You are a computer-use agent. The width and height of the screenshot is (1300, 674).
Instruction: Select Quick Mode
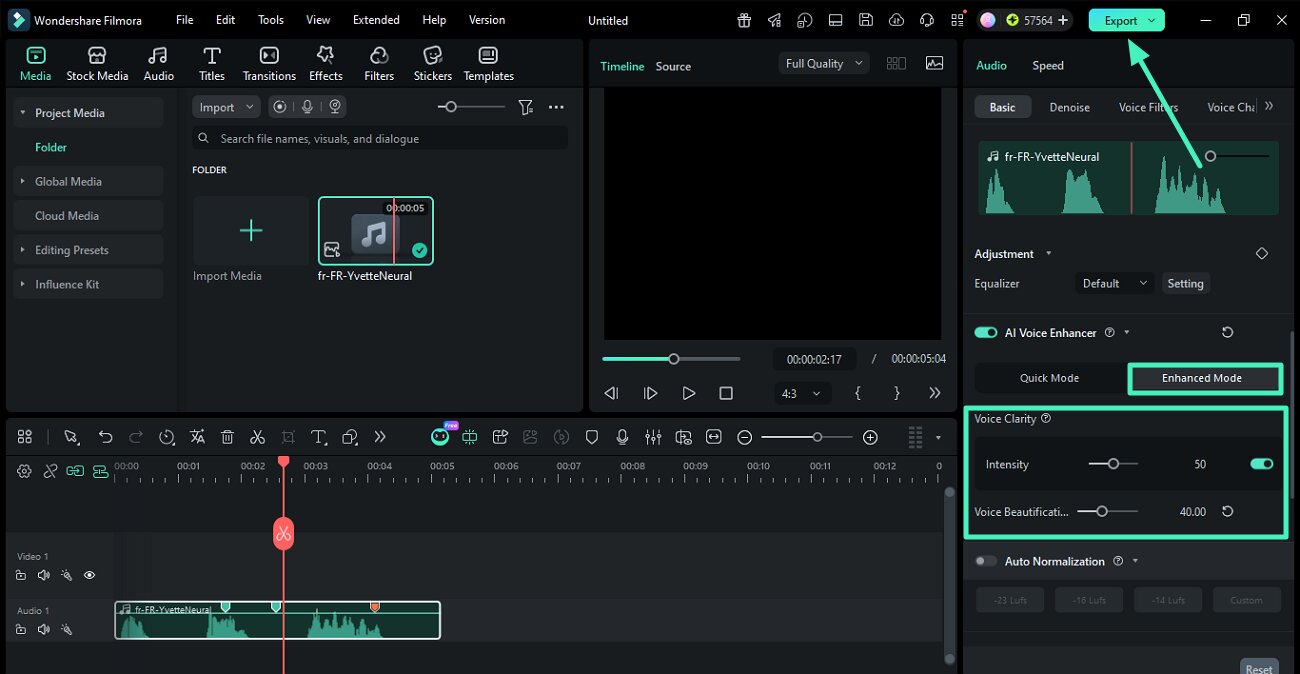pos(1049,378)
